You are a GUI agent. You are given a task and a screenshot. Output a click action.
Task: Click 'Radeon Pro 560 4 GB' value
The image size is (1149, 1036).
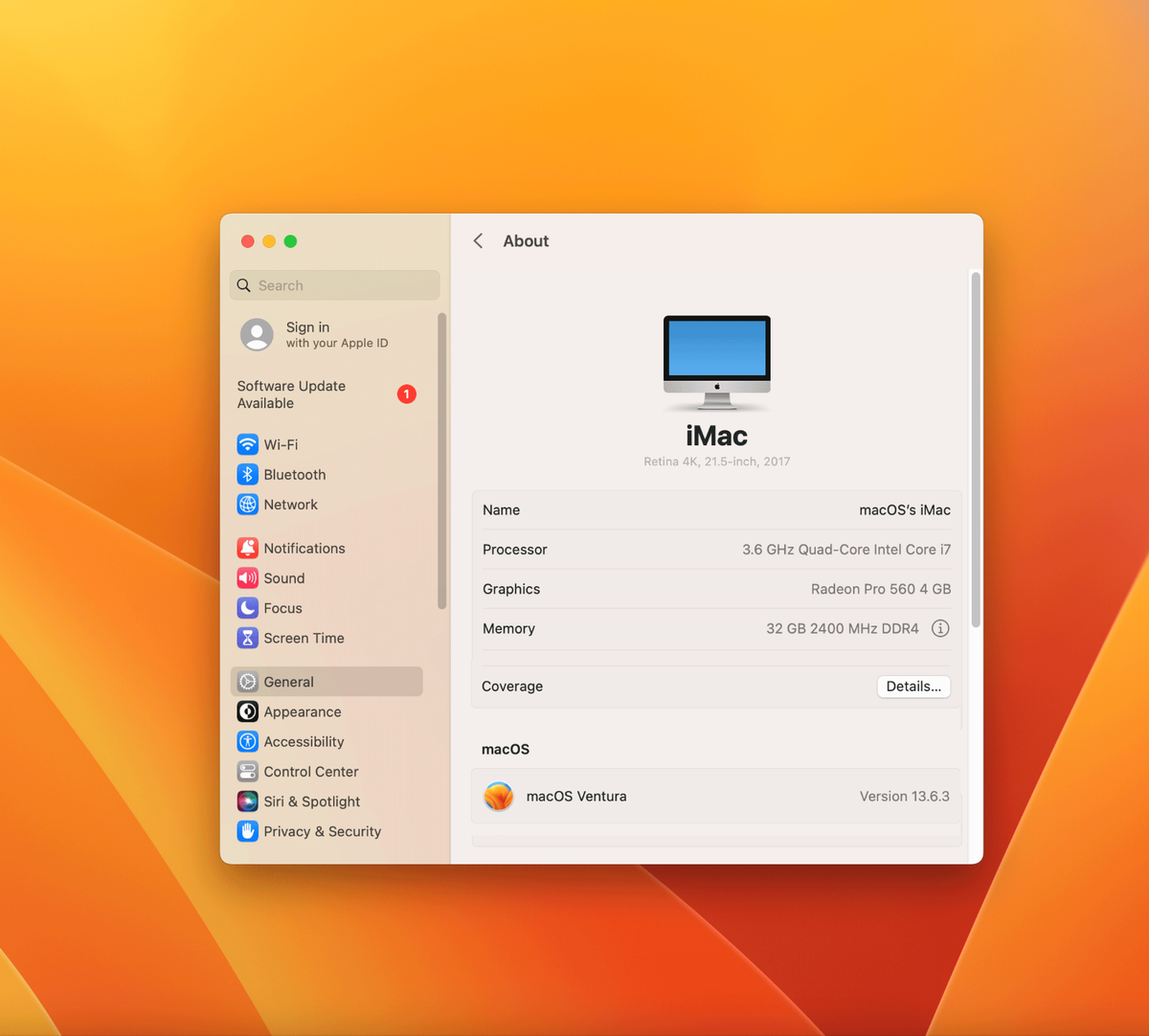(x=881, y=589)
